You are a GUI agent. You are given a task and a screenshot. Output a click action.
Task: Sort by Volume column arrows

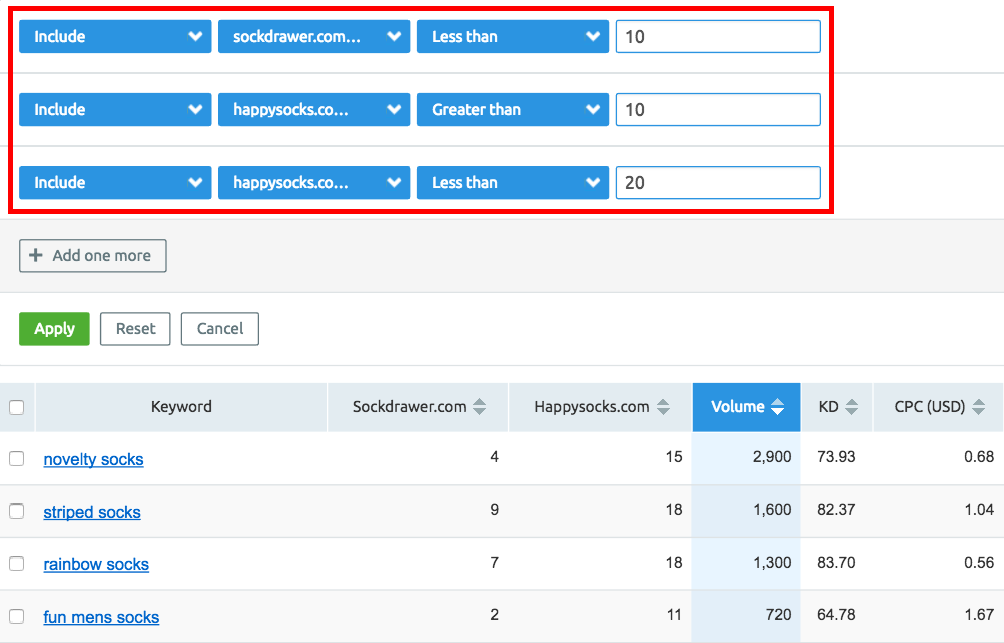point(777,407)
